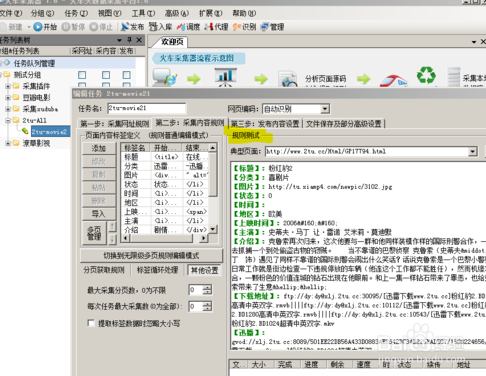Tick 发布 checkbox for 测试分组 row
486x376 pixels.
click(126, 75)
